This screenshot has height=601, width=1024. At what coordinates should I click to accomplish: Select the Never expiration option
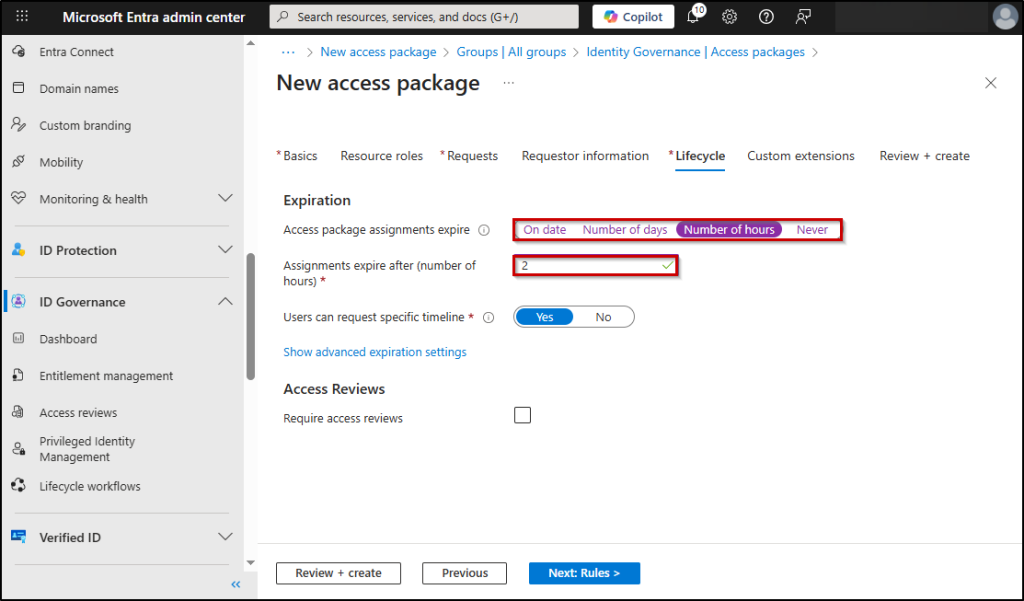(812, 230)
